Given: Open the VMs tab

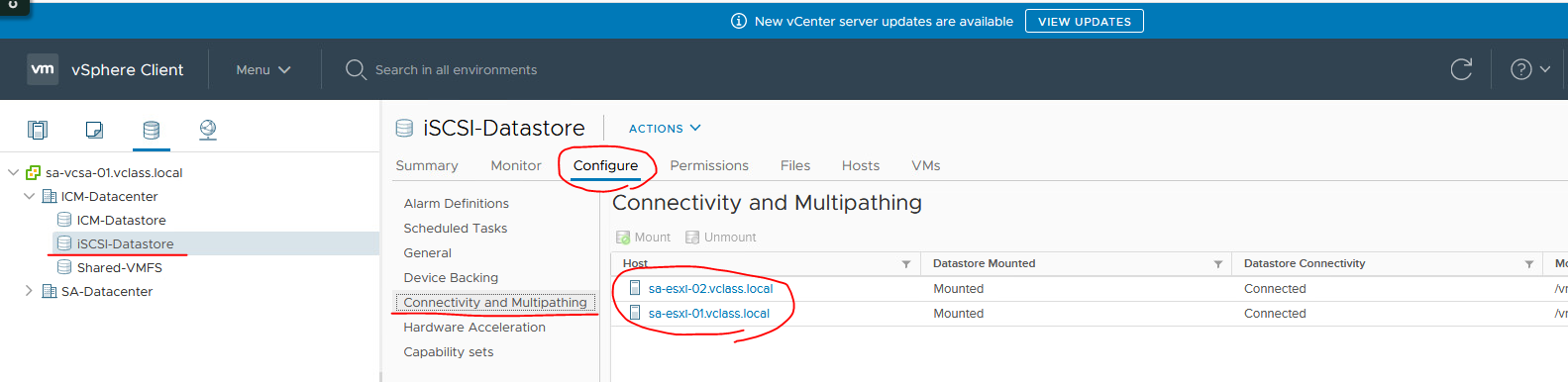Looking at the screenshot, I should [926, 165].
